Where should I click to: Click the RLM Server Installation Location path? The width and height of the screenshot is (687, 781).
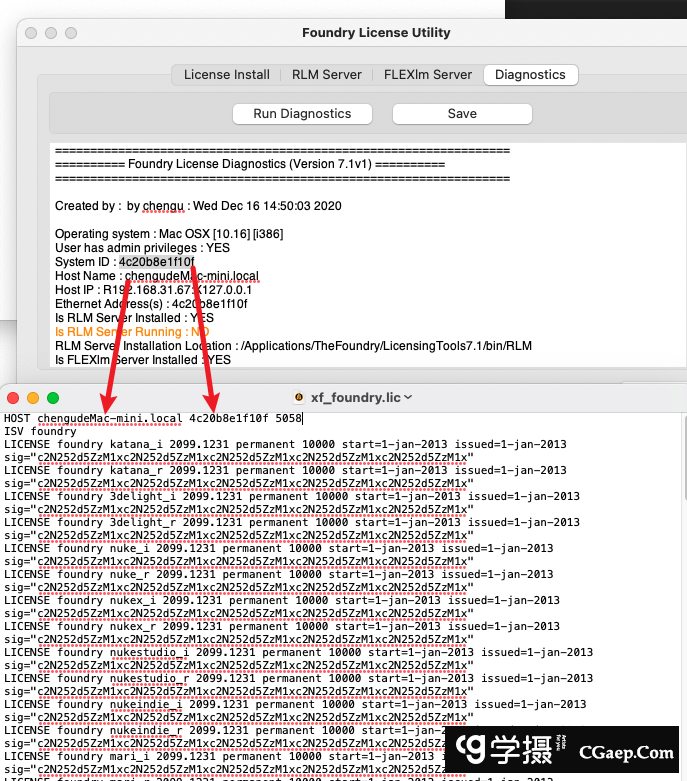(x=385, y=346)
